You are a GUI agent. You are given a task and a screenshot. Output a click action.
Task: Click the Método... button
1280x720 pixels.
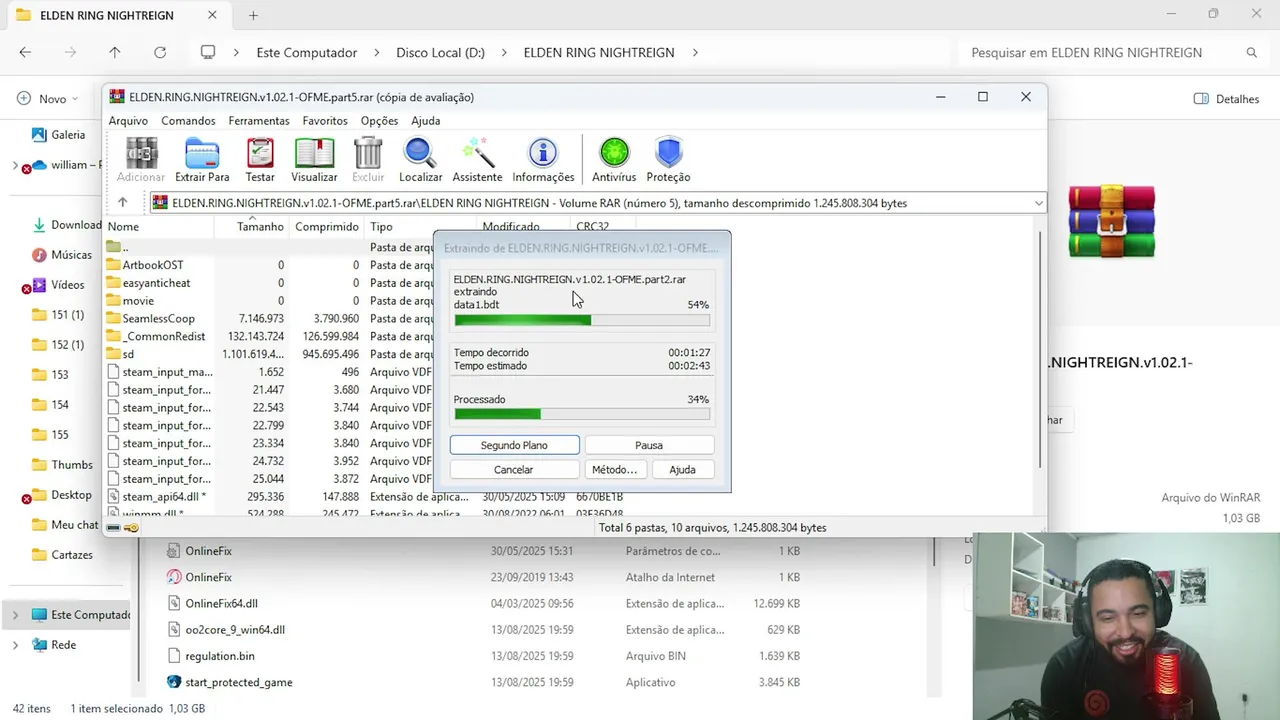click(x=614, y=469)
